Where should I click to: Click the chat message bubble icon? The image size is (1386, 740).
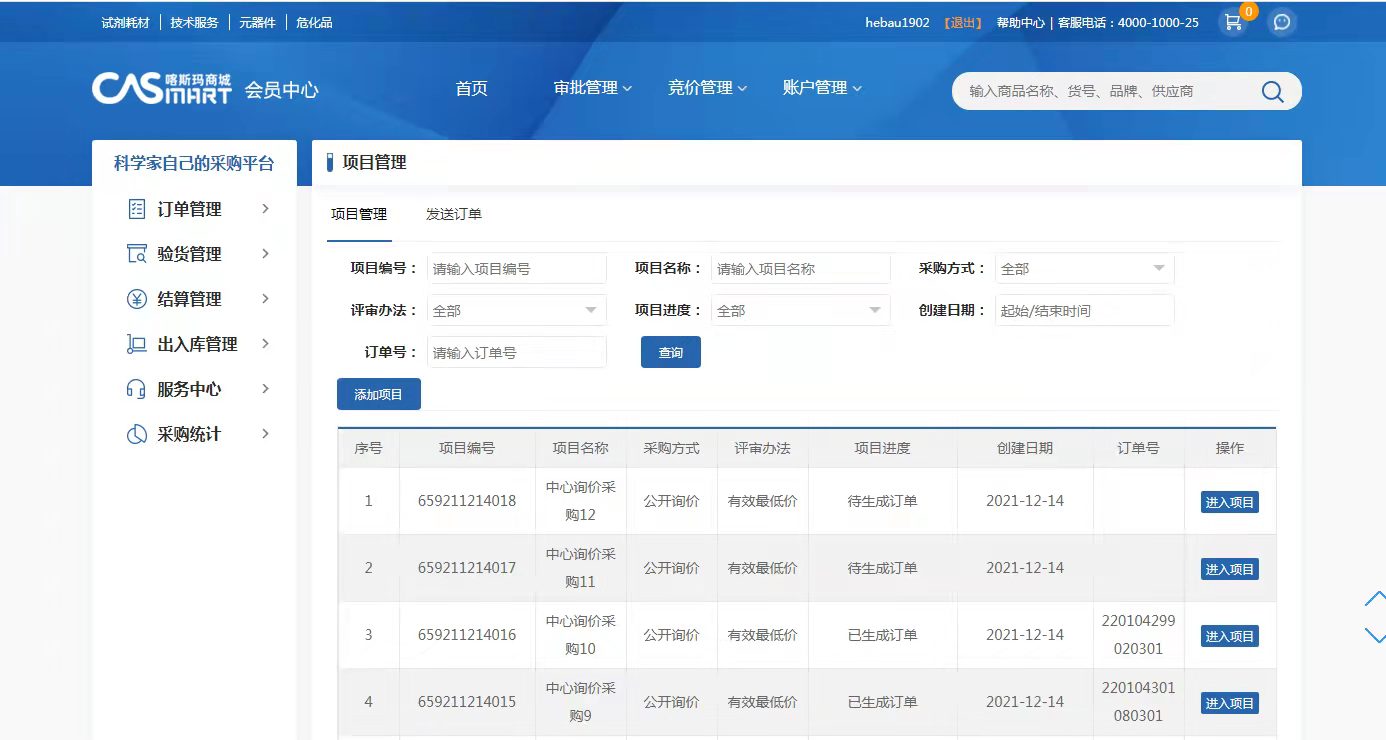pyautogui.click(x=1282, y=22)
